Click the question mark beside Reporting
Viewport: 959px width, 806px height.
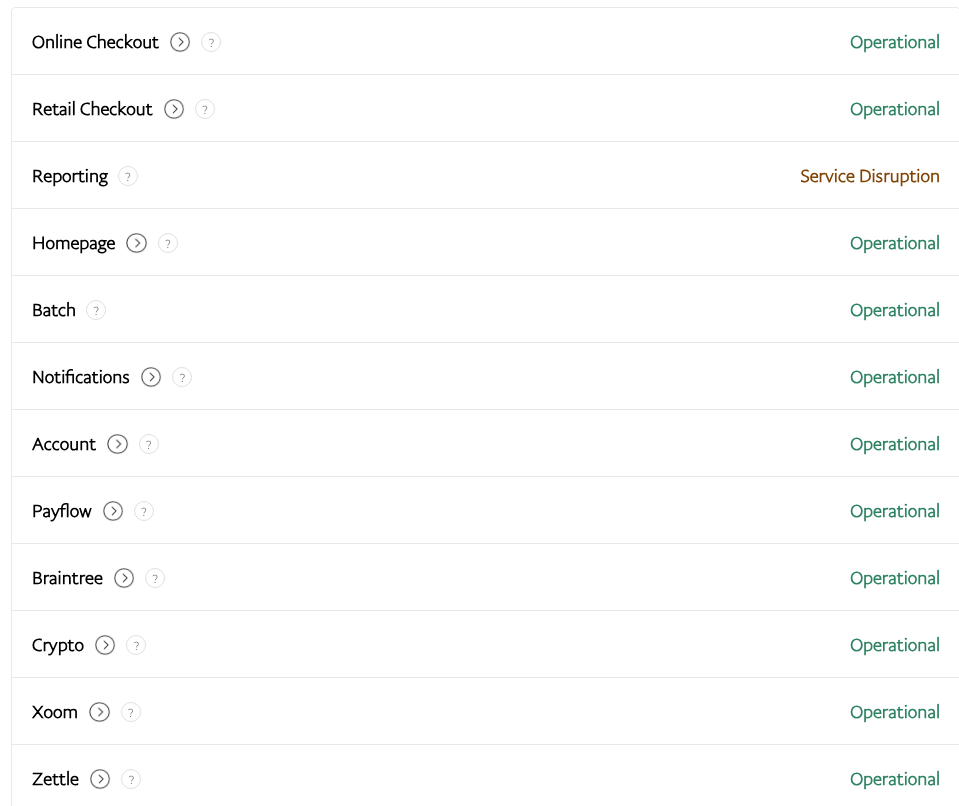pos(128,177)
